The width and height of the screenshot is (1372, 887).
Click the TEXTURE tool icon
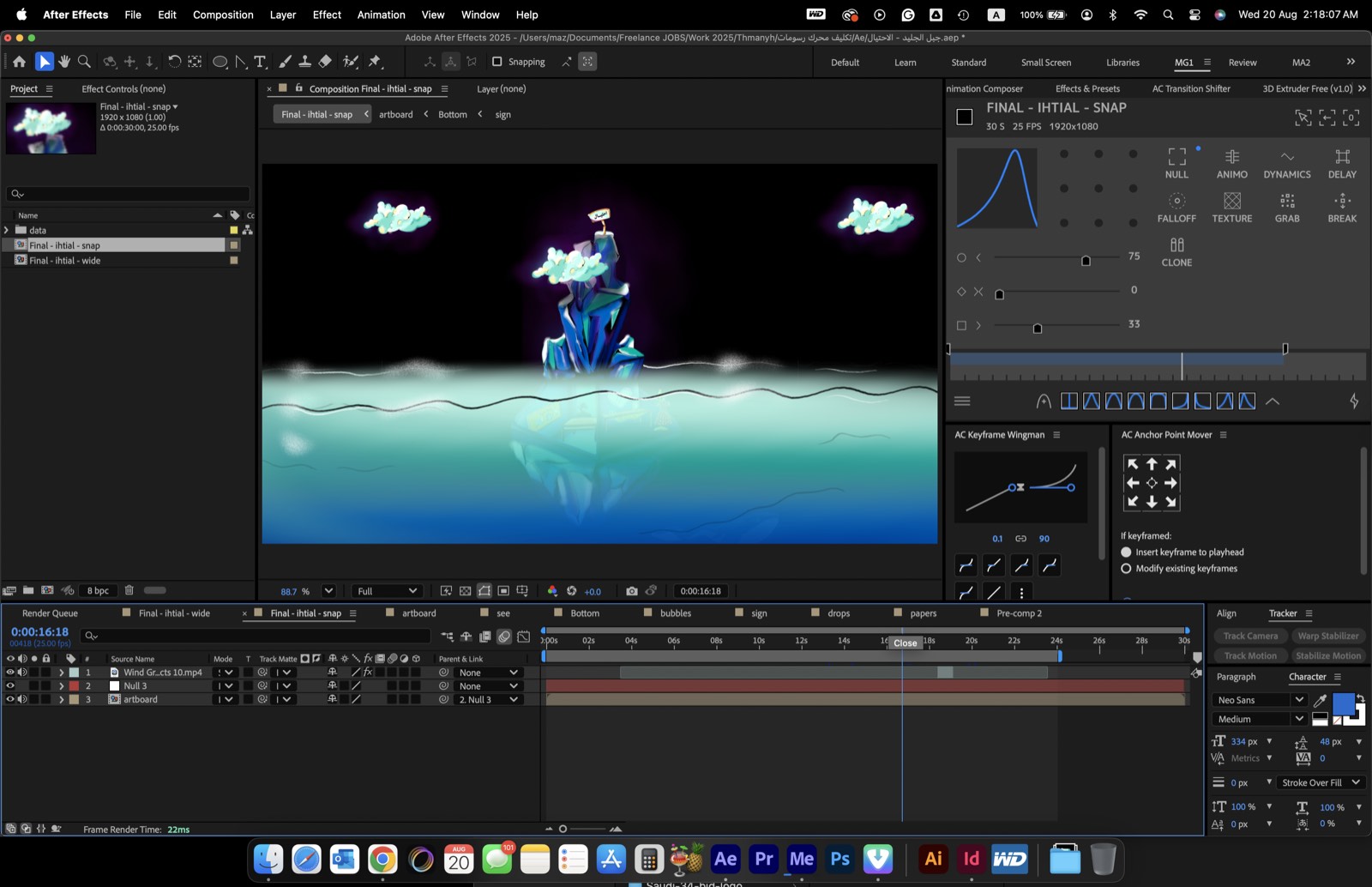click(1232, 207)
